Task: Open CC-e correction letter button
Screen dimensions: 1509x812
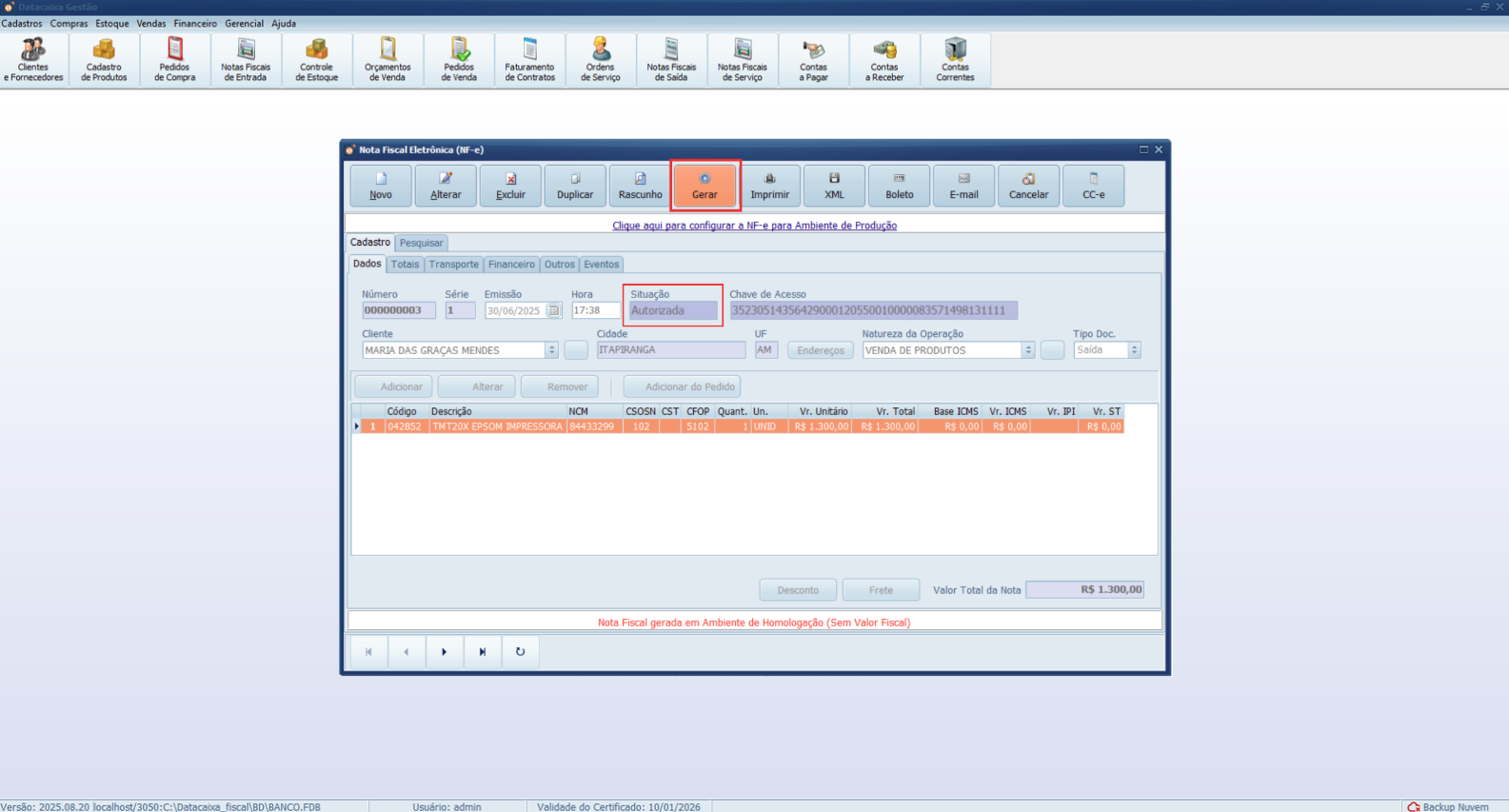Action: click(1093, 185)
